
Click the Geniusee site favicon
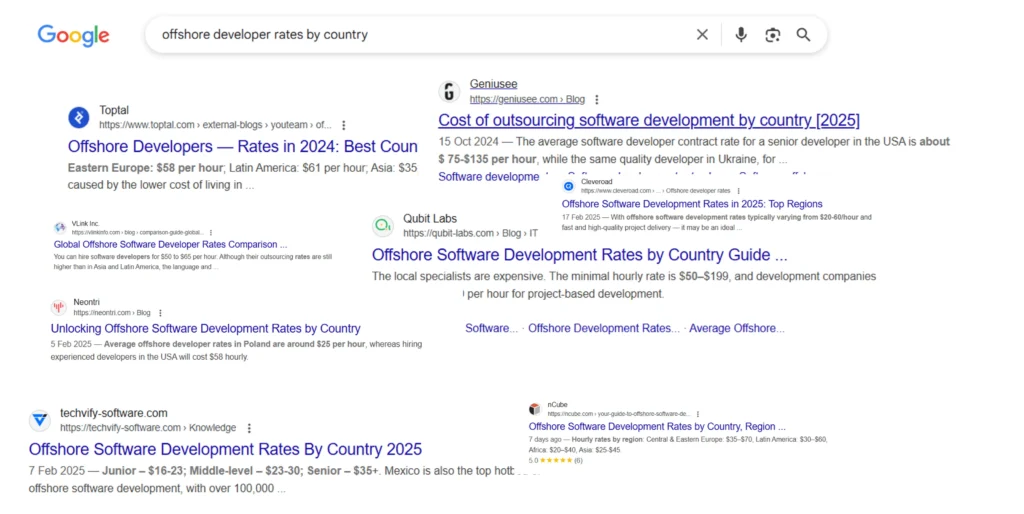[x=449, y=91]
